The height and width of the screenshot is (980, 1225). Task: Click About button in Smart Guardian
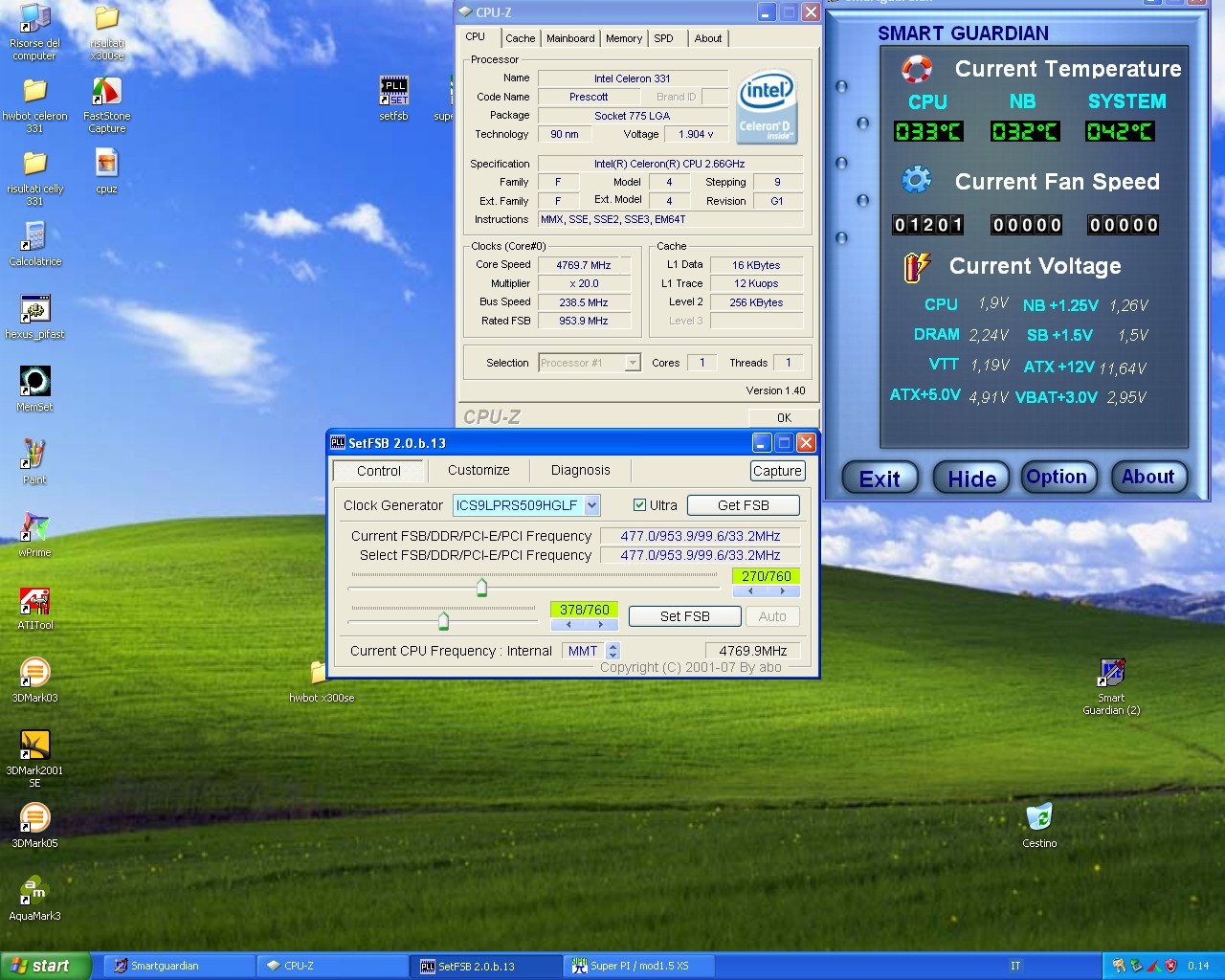pos(1147,477)
